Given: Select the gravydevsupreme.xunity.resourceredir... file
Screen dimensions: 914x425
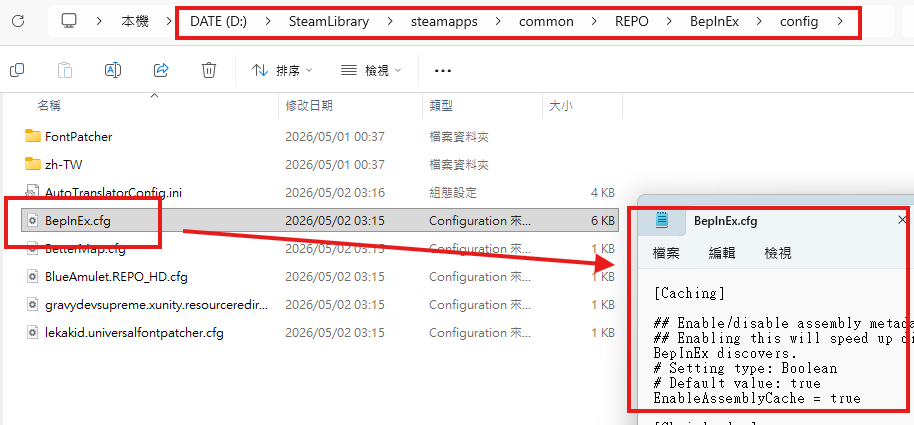Looking at the screenshot, I should click(x=156, y=304).
